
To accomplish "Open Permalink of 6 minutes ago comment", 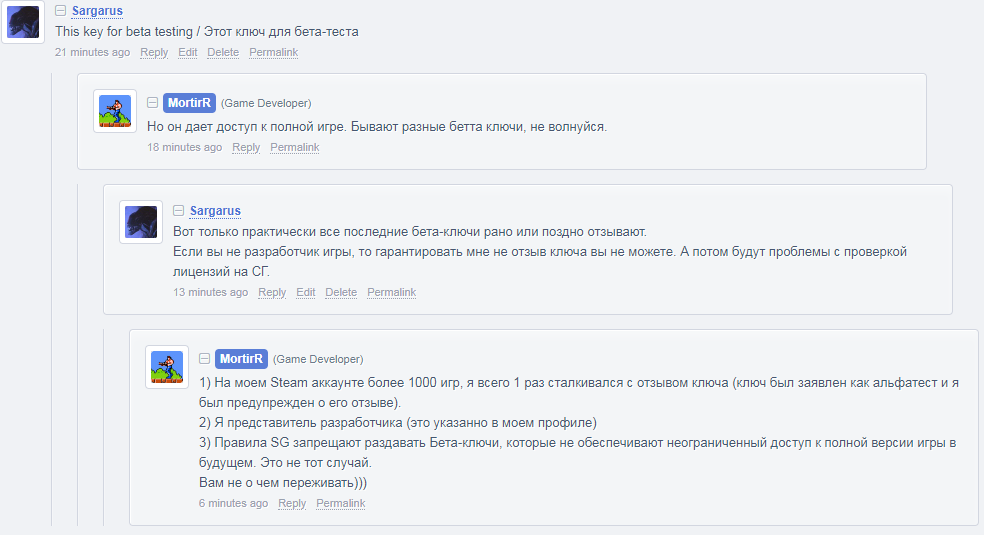I will pyautogui.click(x=341, y=503).
